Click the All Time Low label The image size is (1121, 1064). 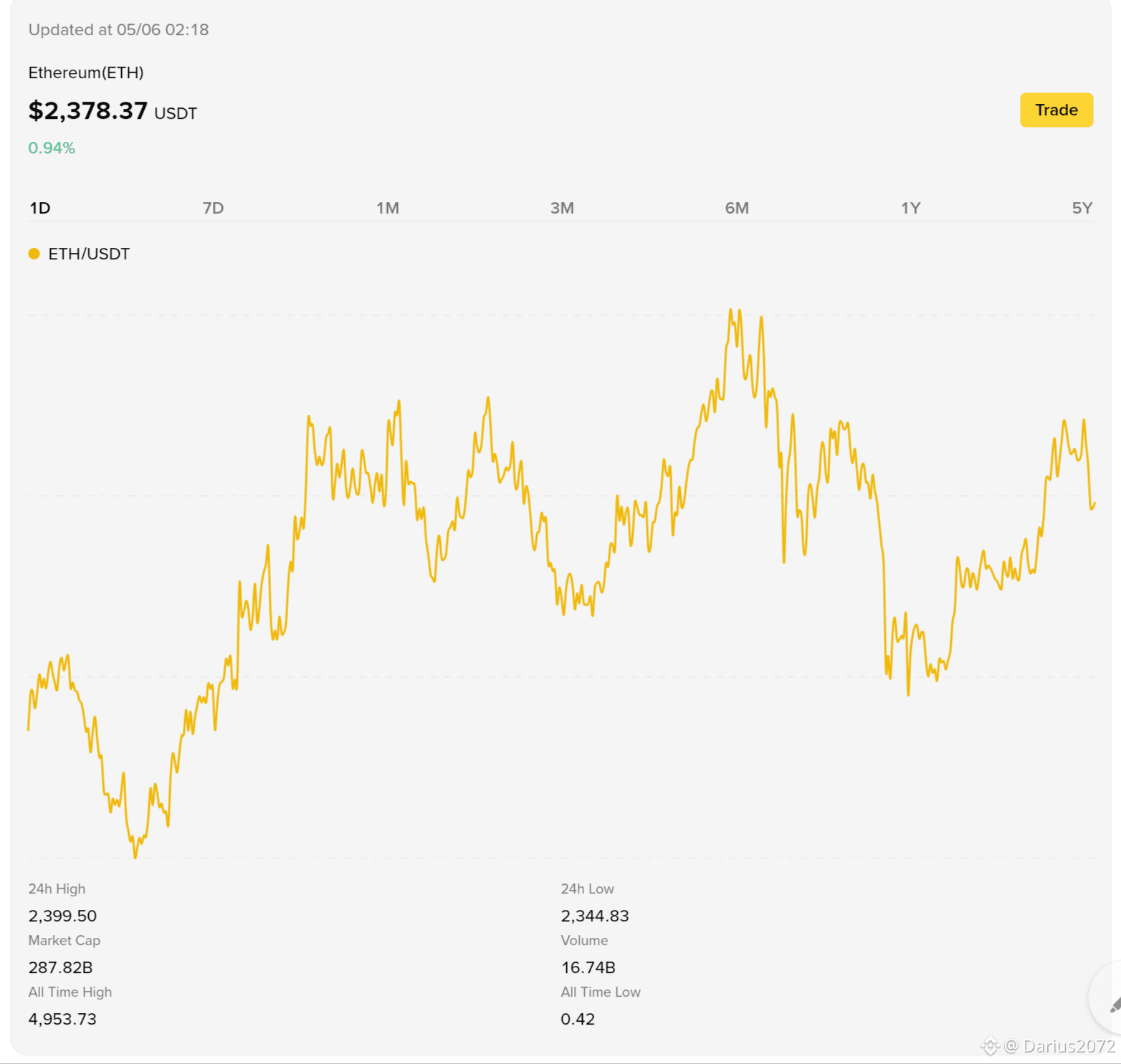601,992
